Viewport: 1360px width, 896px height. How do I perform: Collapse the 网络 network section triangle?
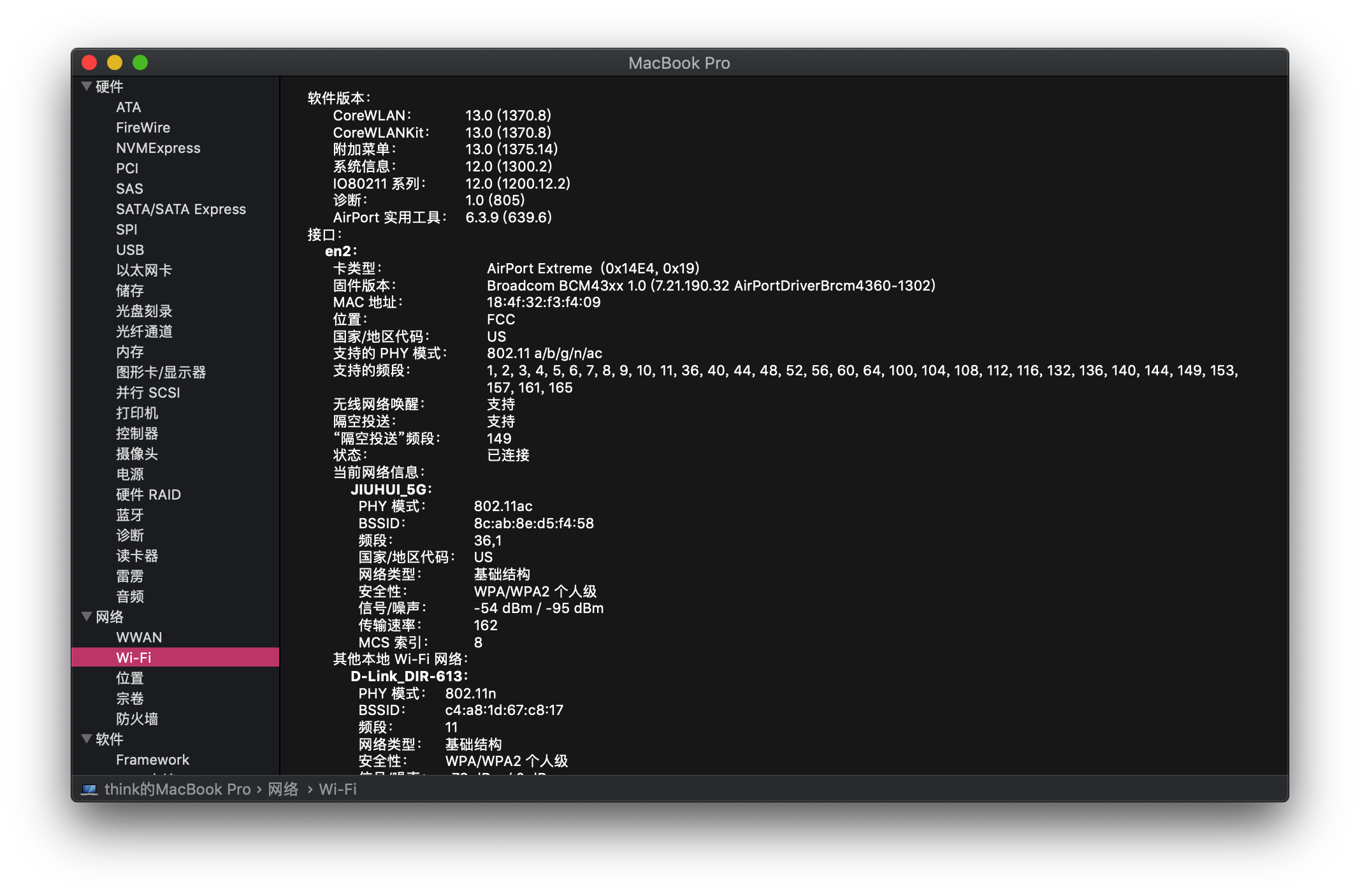(87, 616)
